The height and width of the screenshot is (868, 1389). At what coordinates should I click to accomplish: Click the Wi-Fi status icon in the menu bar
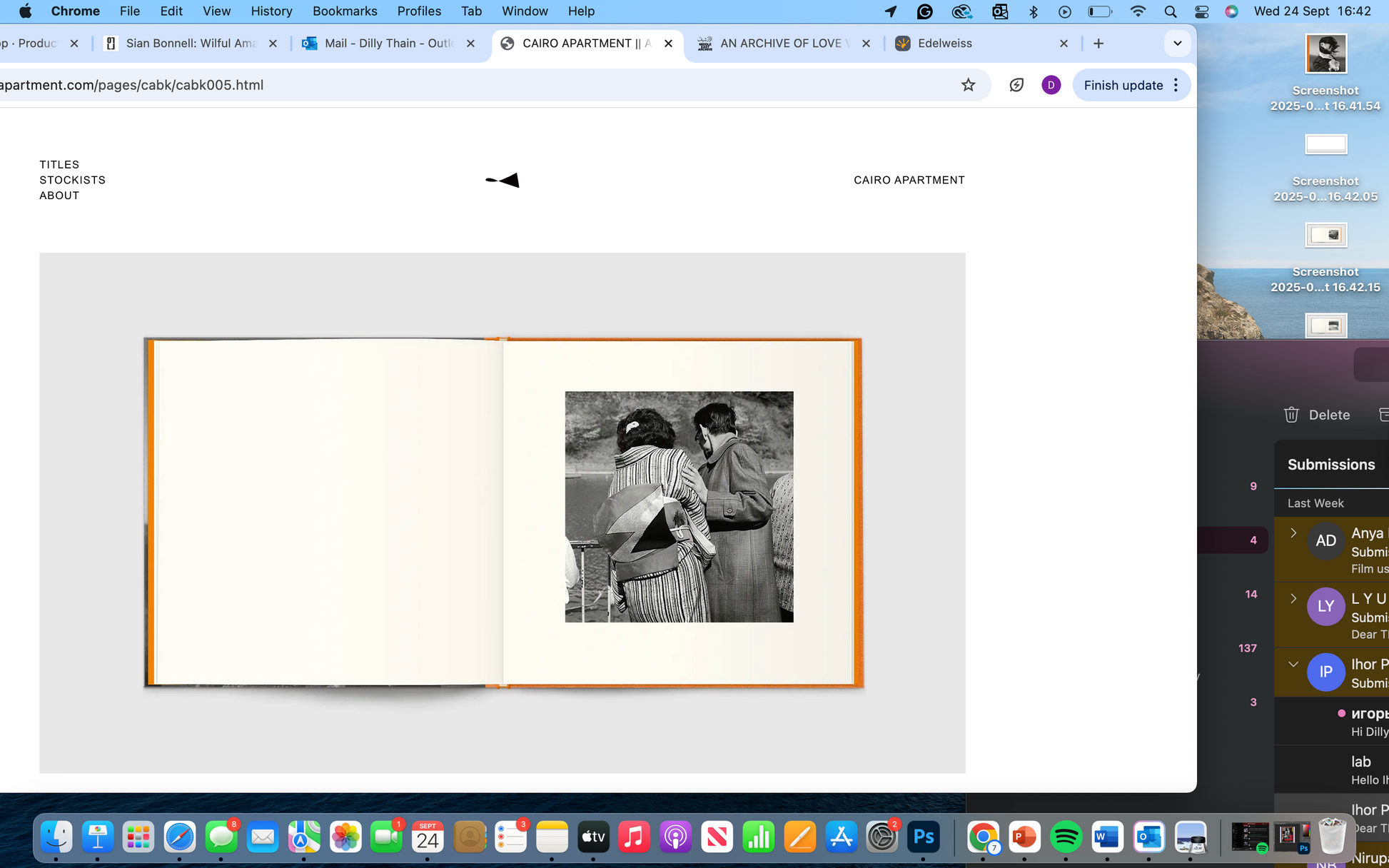tap(1138, 11)
